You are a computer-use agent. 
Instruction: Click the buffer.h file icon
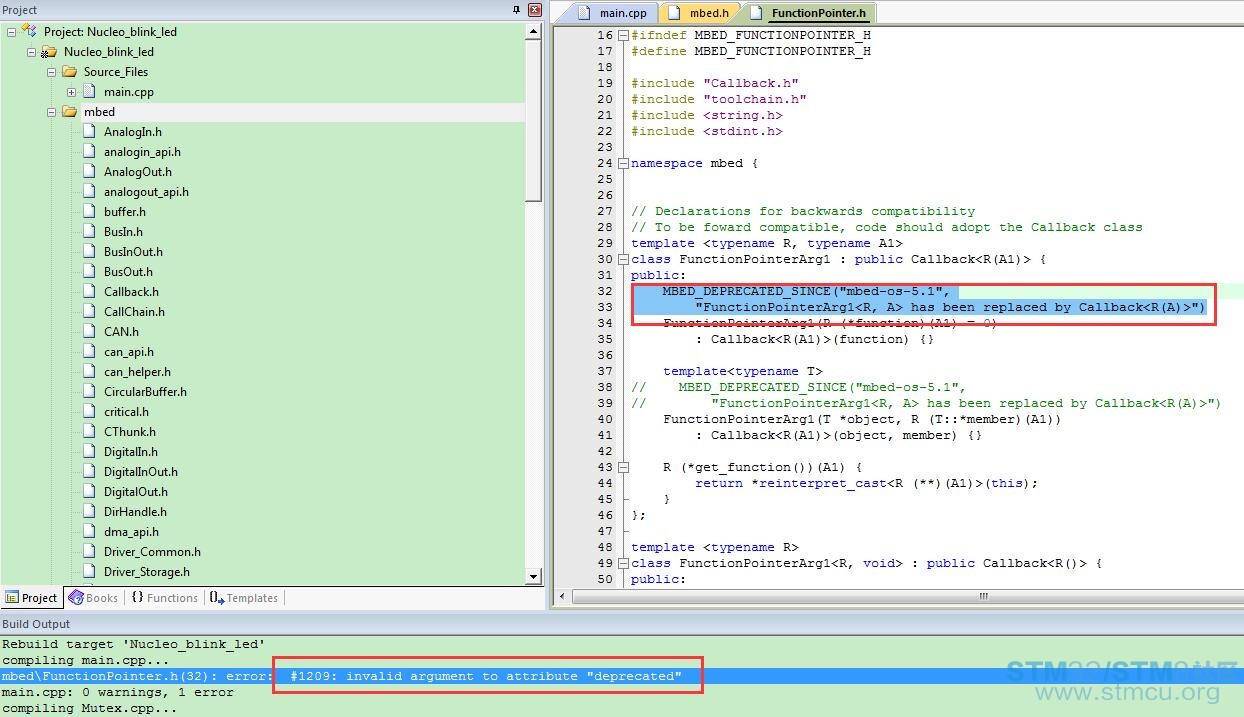[x=90, y=212]
